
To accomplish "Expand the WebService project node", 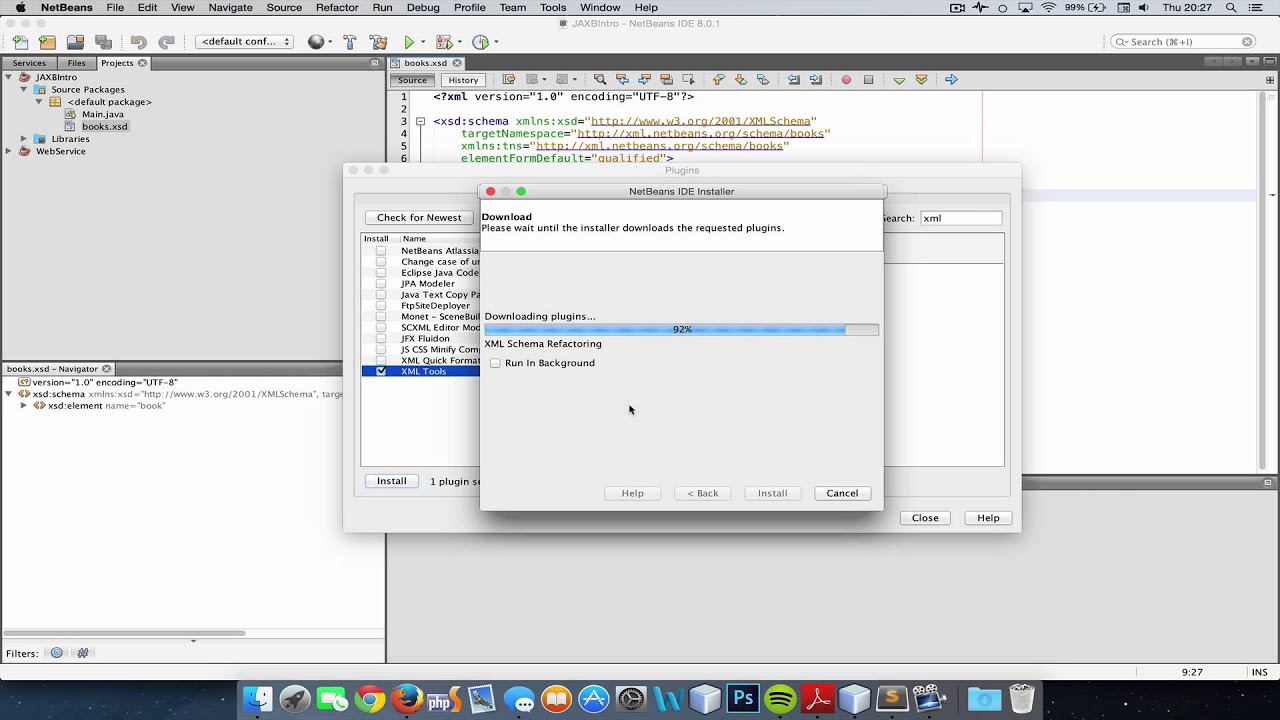I will pyautogui.click(x=9, y=151).
